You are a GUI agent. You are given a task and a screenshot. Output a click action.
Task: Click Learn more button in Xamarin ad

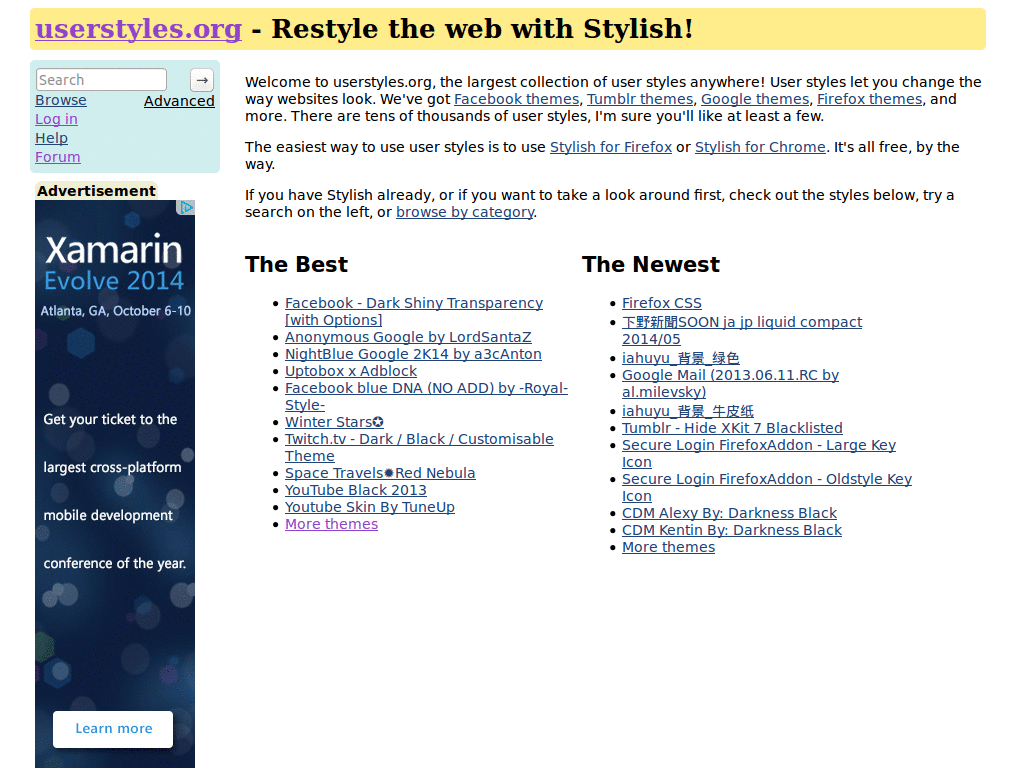coord(113,729)
